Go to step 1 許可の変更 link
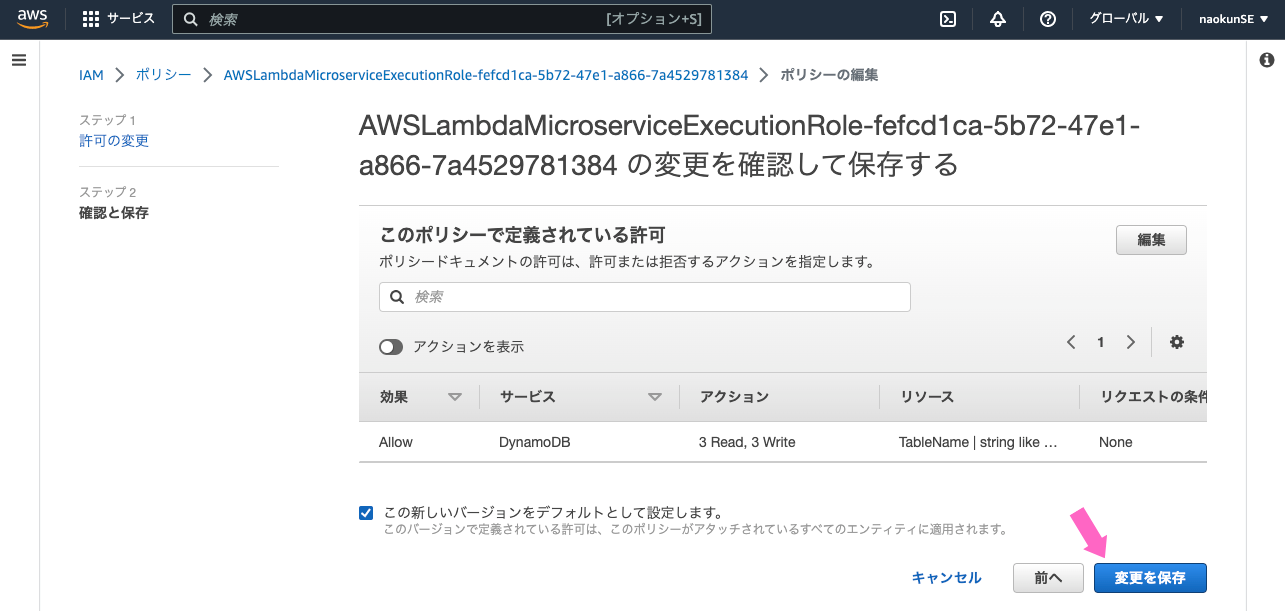This screenshot has width=1285, height=611. coord(114,141)
